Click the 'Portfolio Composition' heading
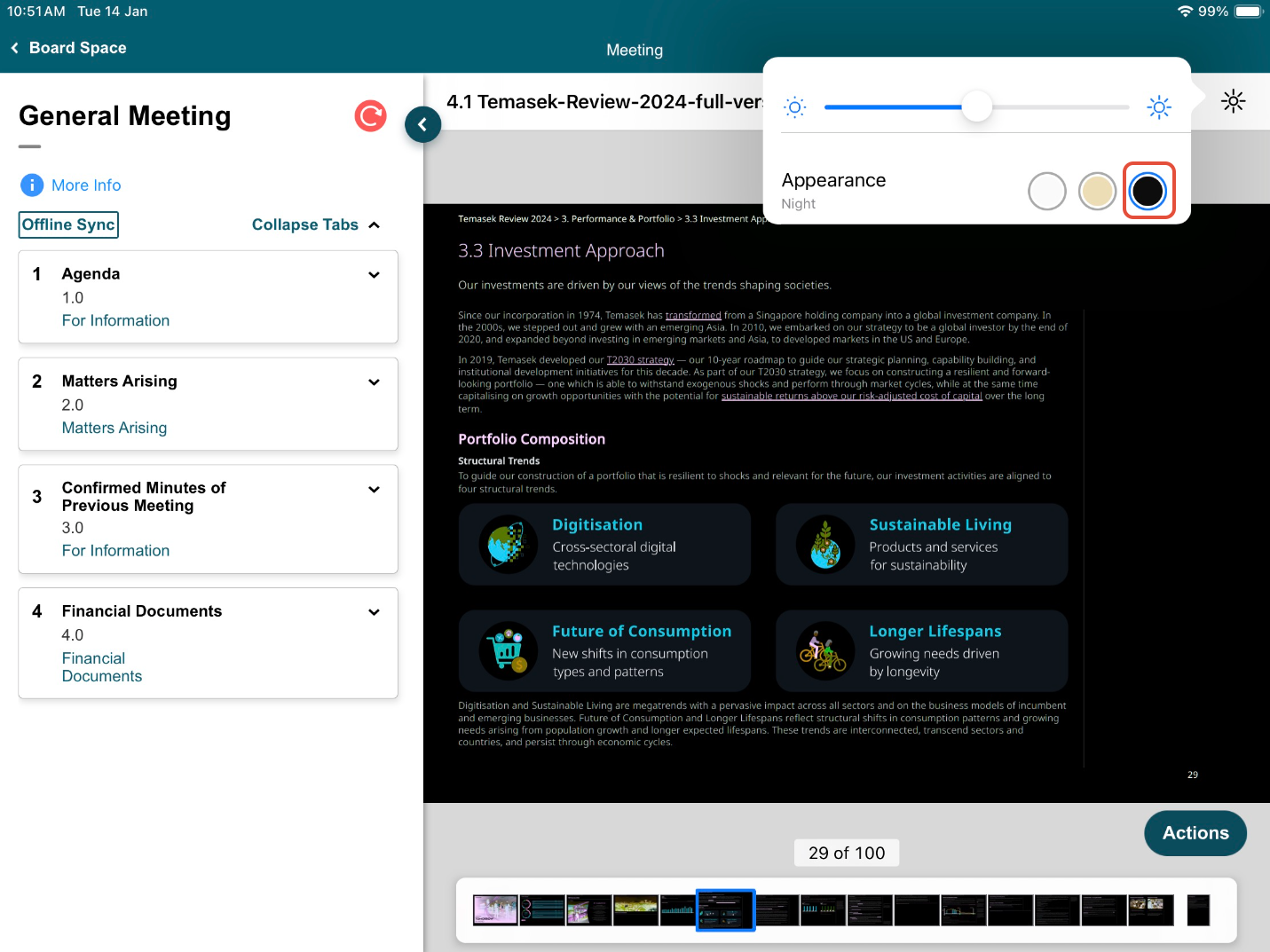This screenshot has width=1270, height=952. tap(532, 439)
